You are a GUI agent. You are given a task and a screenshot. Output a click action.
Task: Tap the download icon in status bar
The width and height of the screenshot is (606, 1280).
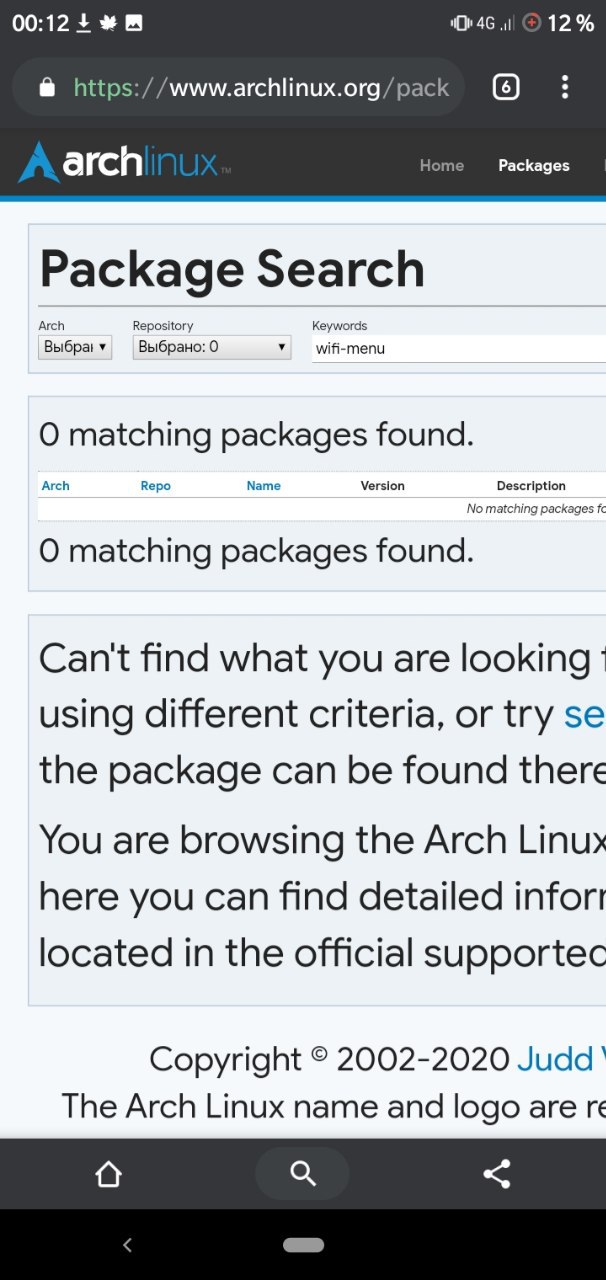pyautogui.click(x=84, y=23)
